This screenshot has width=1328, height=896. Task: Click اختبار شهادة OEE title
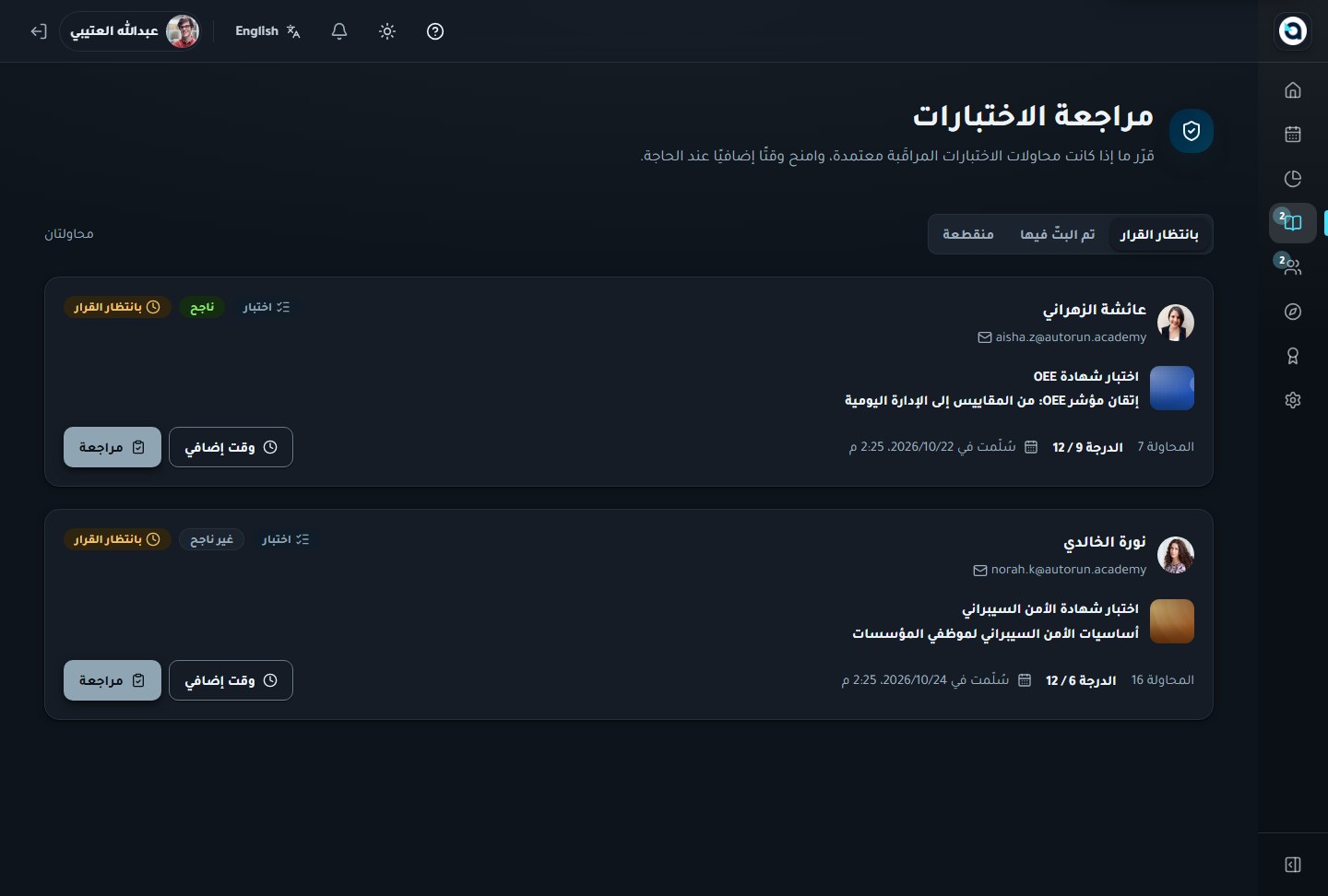click(x=1085, y=376)
